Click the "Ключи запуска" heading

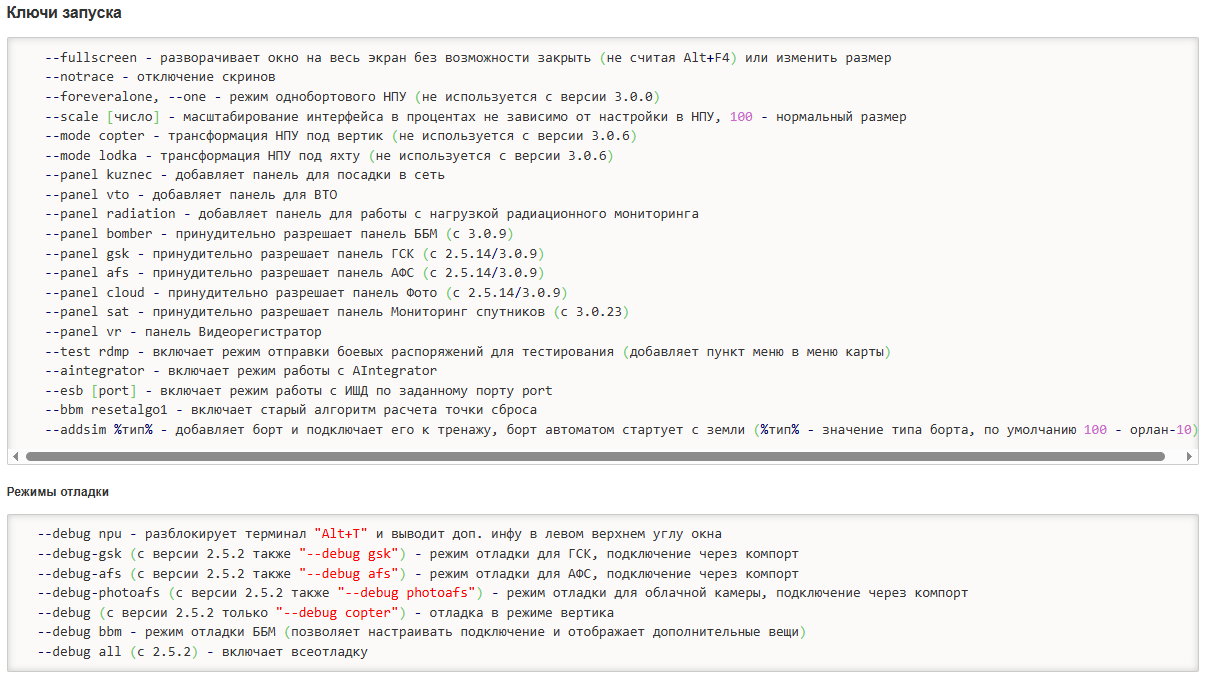coord(66,12)
